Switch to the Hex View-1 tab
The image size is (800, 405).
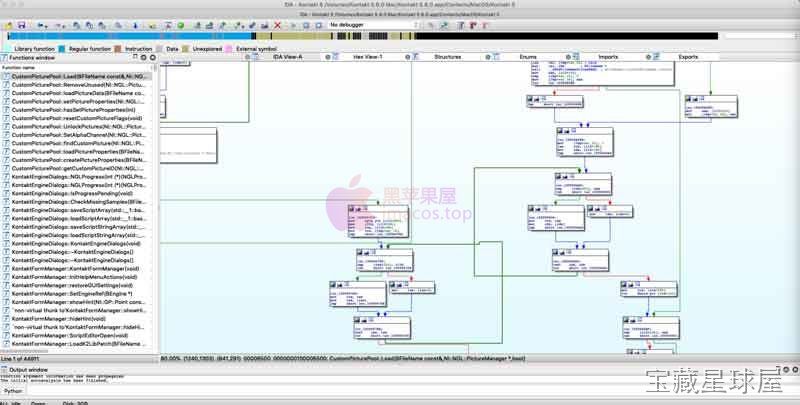click(367, 57)
